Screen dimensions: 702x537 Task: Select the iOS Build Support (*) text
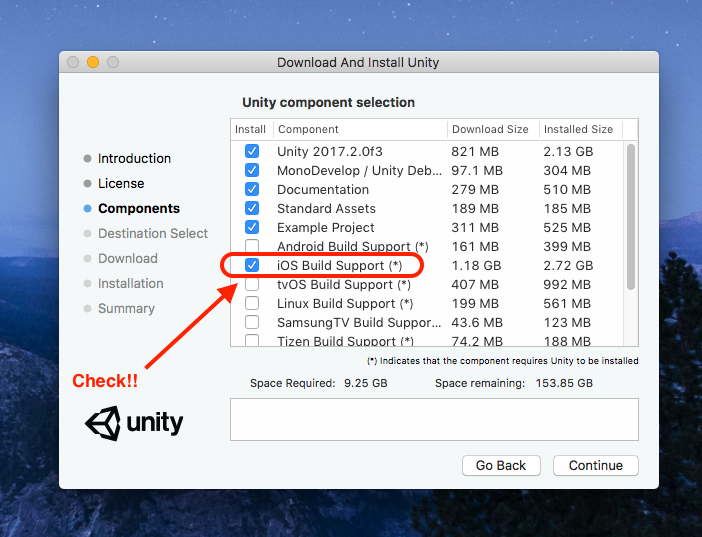tap(339, 266)
